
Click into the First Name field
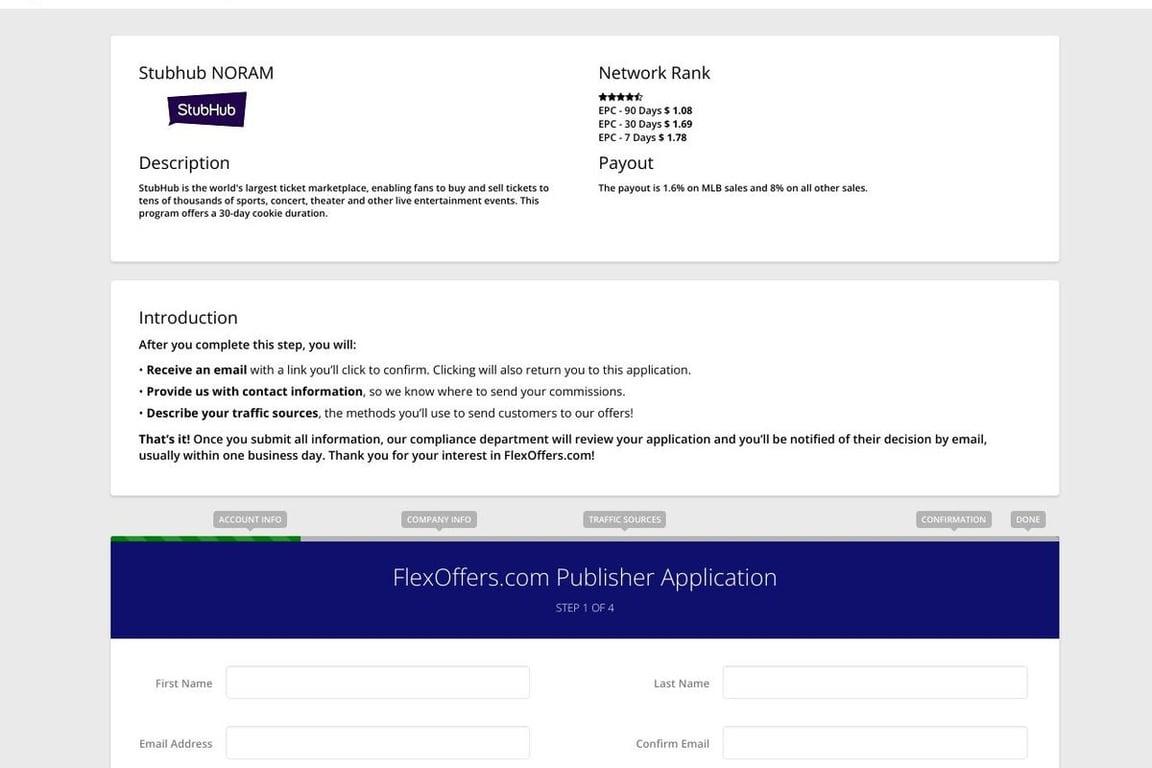click(377, 682)
